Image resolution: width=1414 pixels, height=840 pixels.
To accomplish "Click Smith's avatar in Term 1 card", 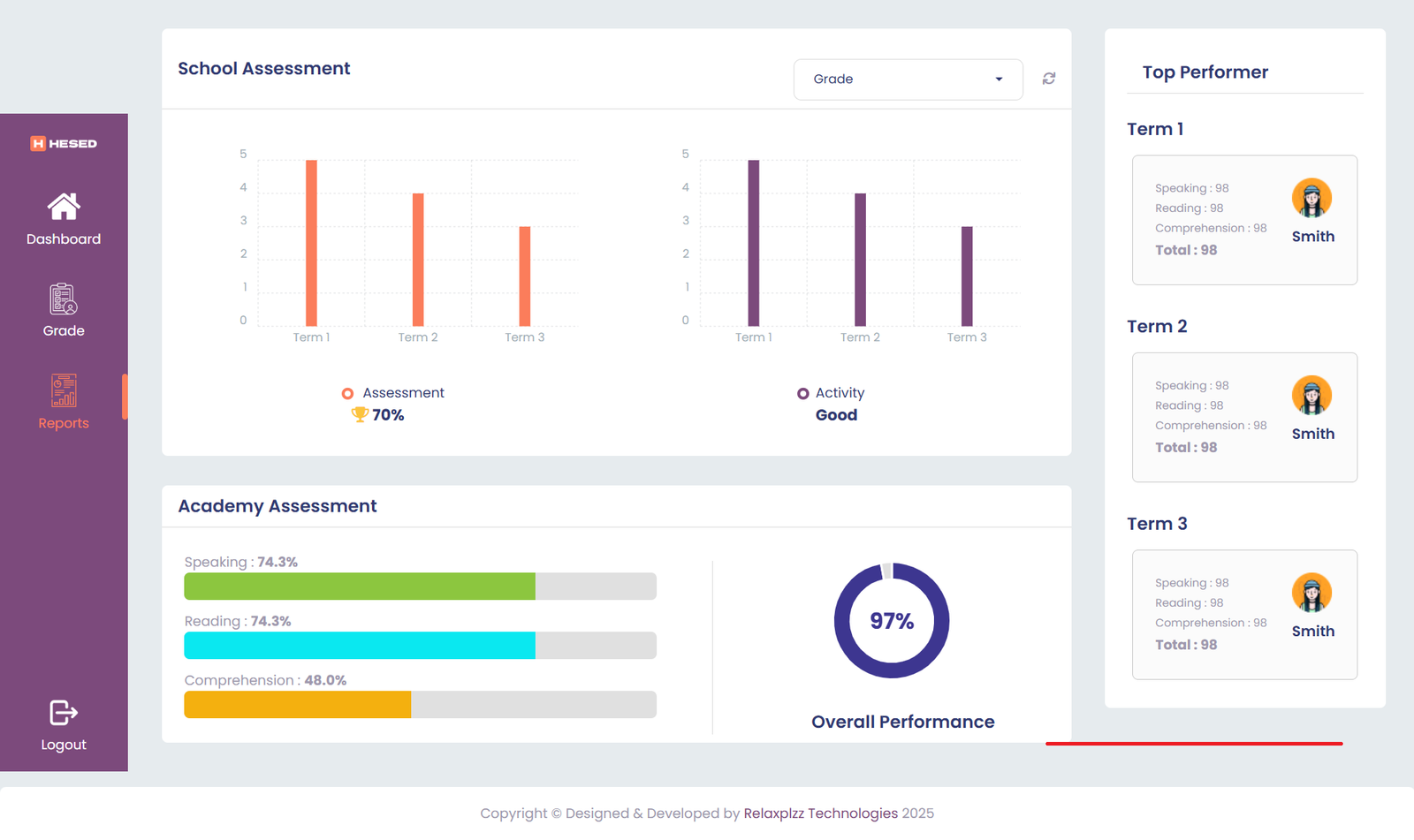I will click(x=1311, y=198).
